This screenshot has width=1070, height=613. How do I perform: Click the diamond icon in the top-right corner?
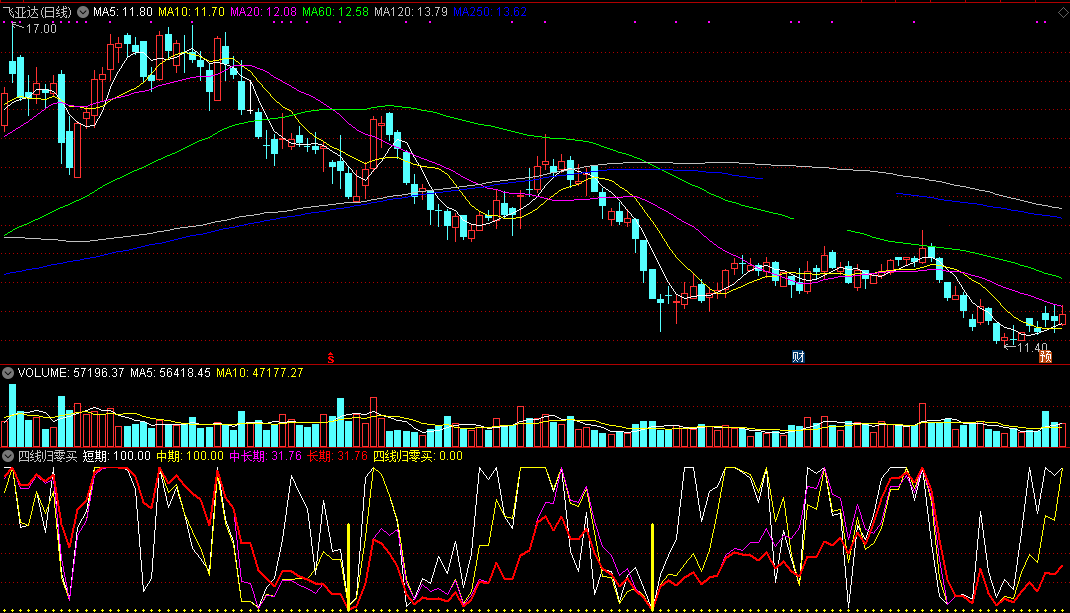click(x=1062, y=12)
